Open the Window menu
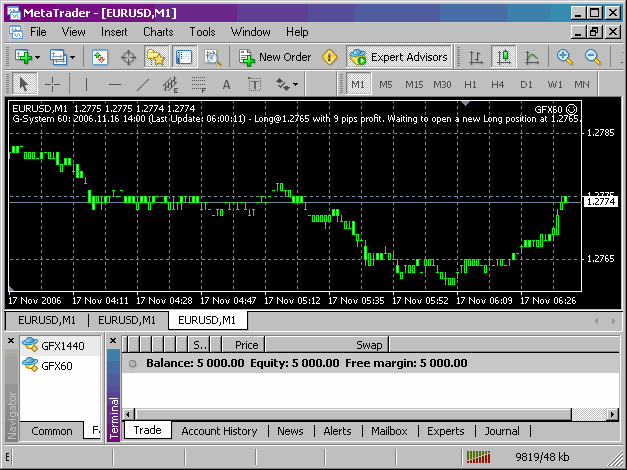The height and width of the screenshot is (470, 627). (250, 32)
